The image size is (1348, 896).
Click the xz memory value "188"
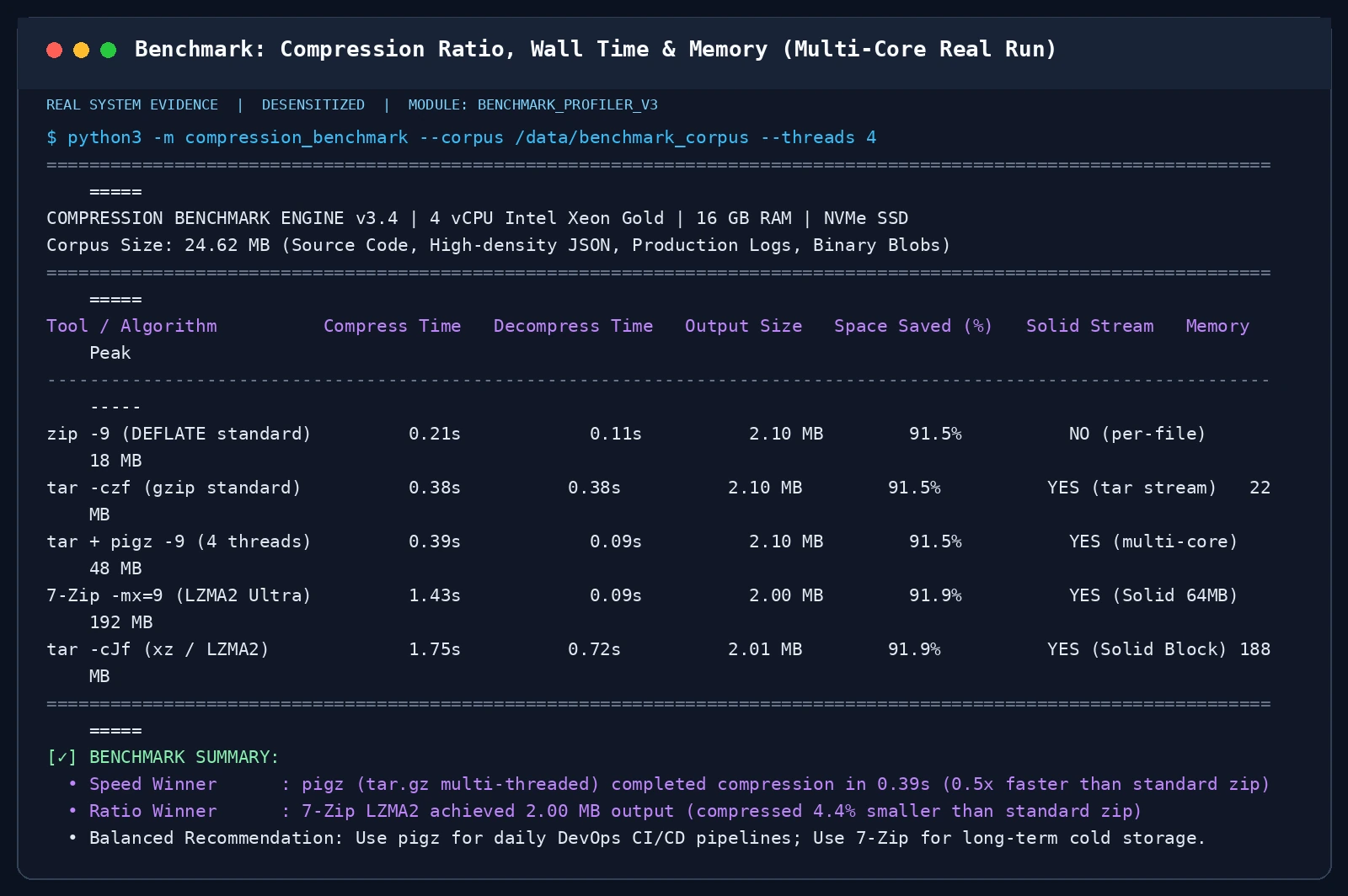coord(1255,649)
